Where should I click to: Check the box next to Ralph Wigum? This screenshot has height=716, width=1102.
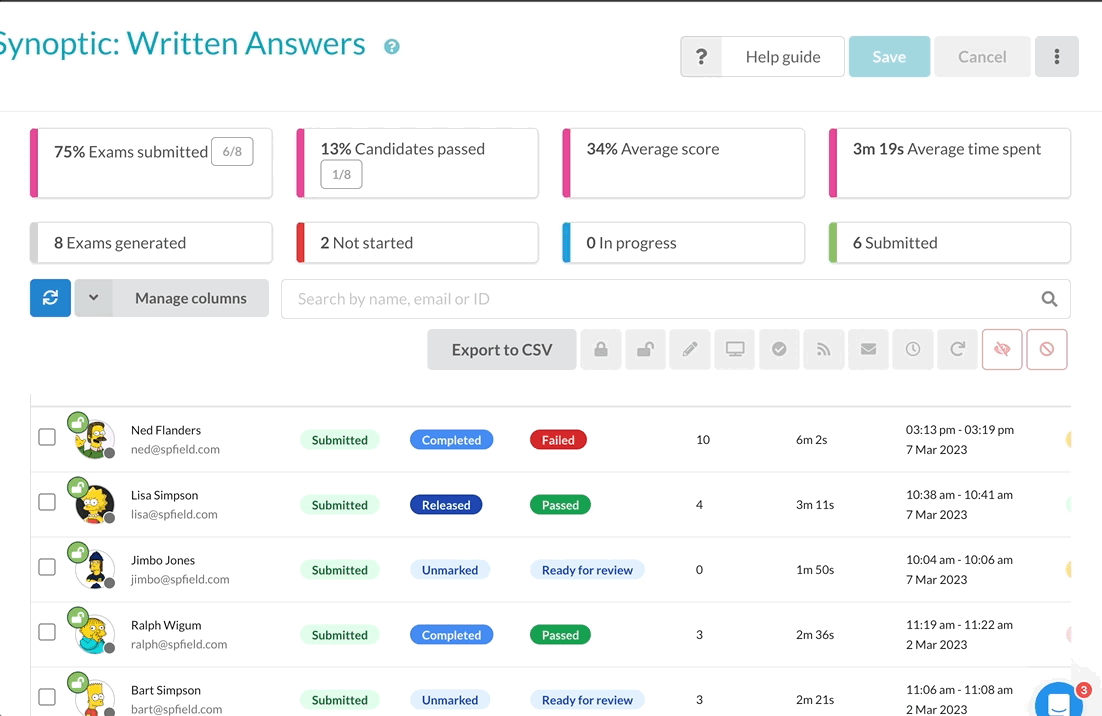pos(47,632)
